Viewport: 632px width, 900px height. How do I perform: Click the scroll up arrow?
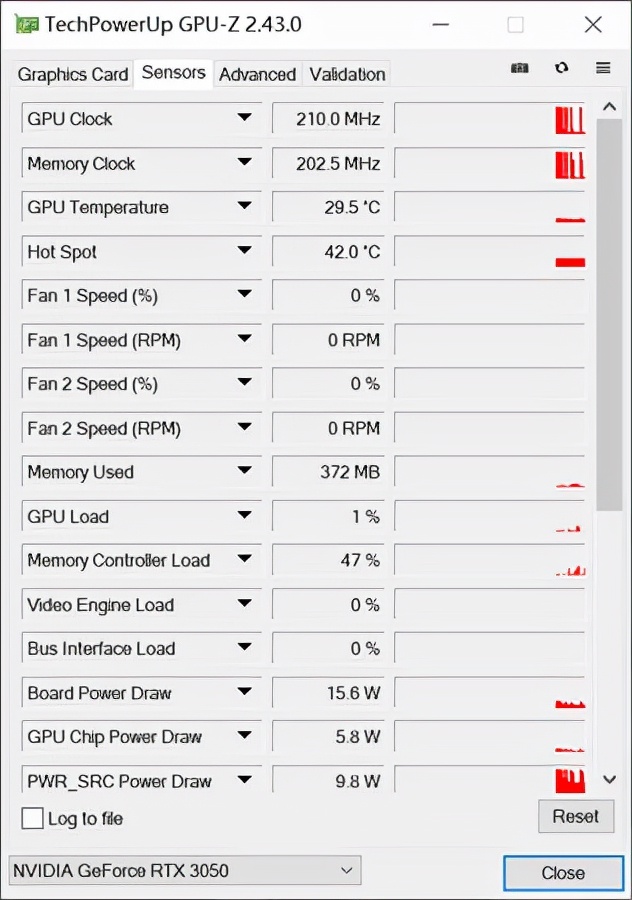[x=609, y=106]
